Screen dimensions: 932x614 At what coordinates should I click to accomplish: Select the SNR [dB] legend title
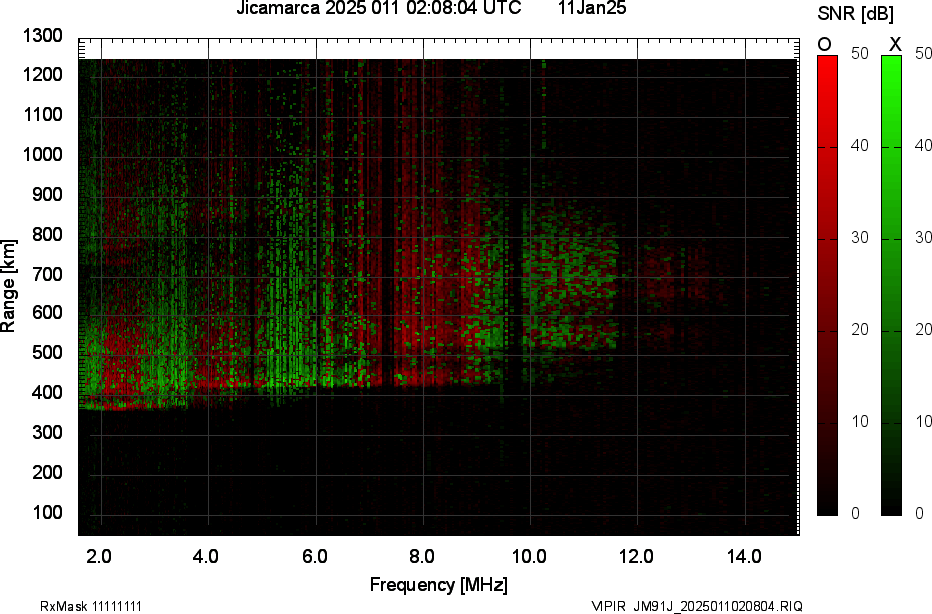coord(855,14)
